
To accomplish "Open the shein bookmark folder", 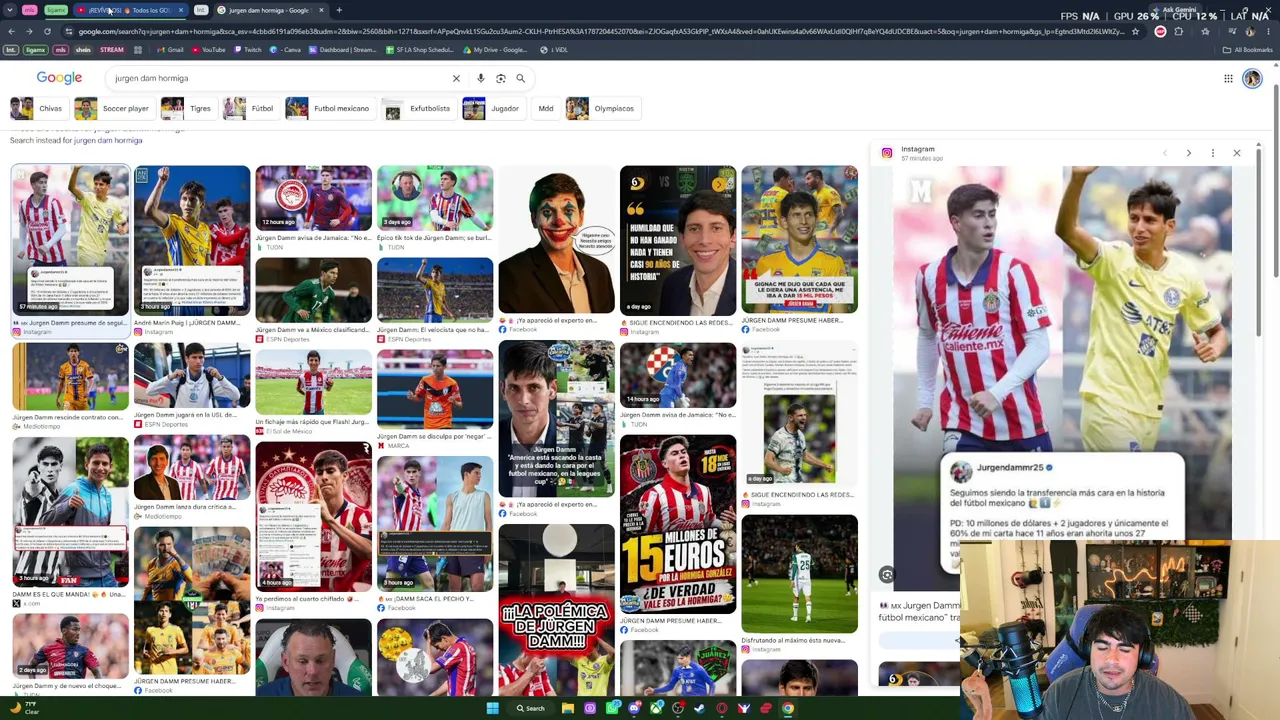I will (x=82, y=50).
